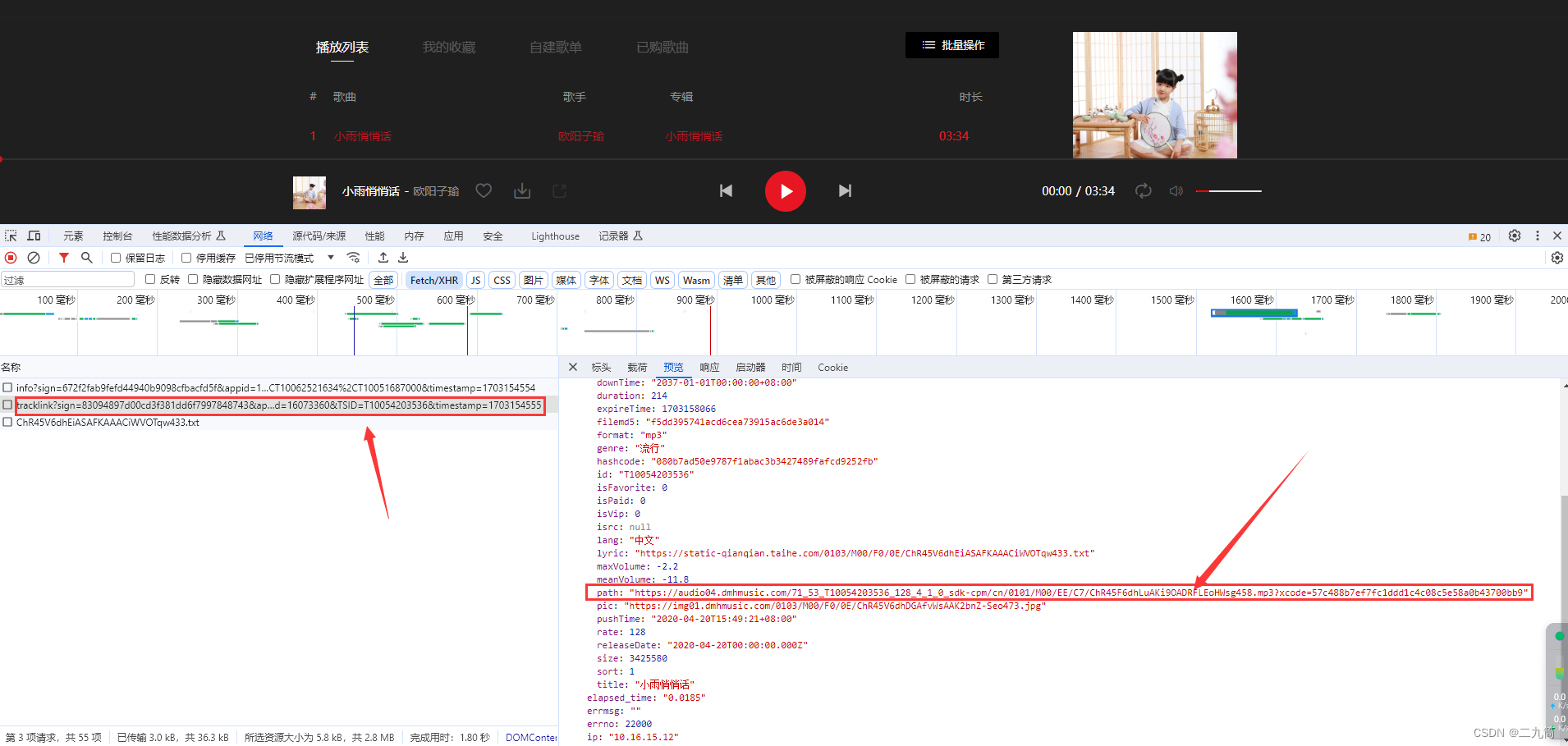
Task: Activate the DevTools inspect element picker icon
Action: (x=11, y=236)
